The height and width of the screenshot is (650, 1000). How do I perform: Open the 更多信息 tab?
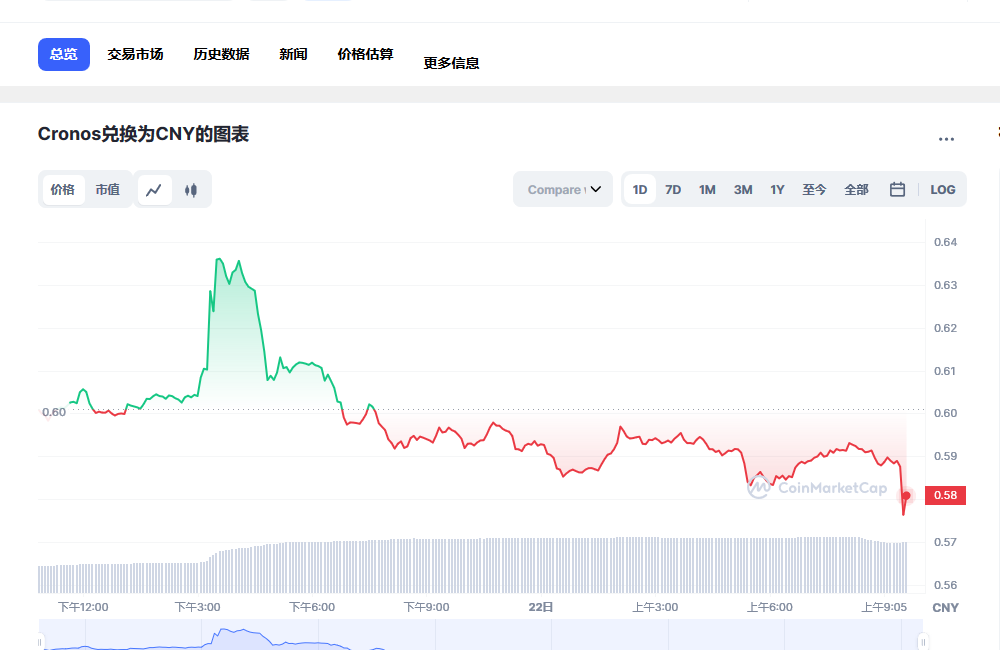click(x=452, y=63)
